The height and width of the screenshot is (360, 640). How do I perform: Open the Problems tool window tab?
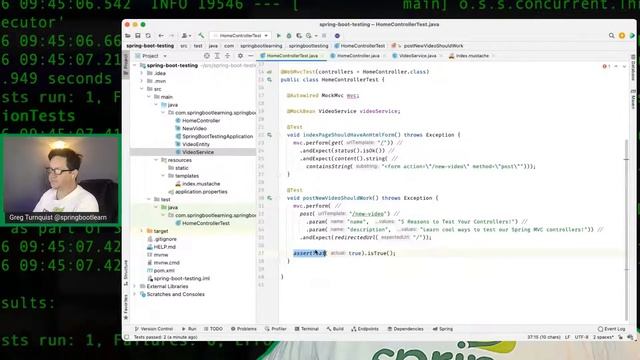(244, 329)
